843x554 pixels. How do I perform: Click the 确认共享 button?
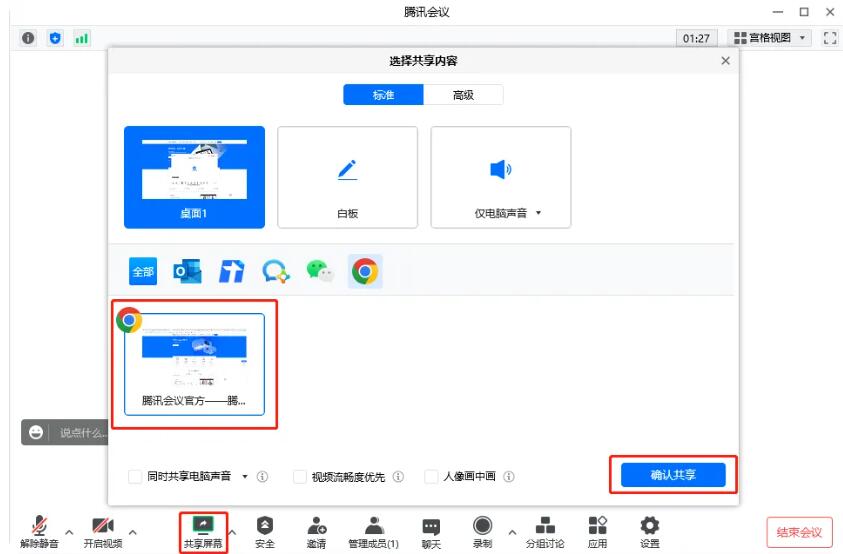pos(673,475)
